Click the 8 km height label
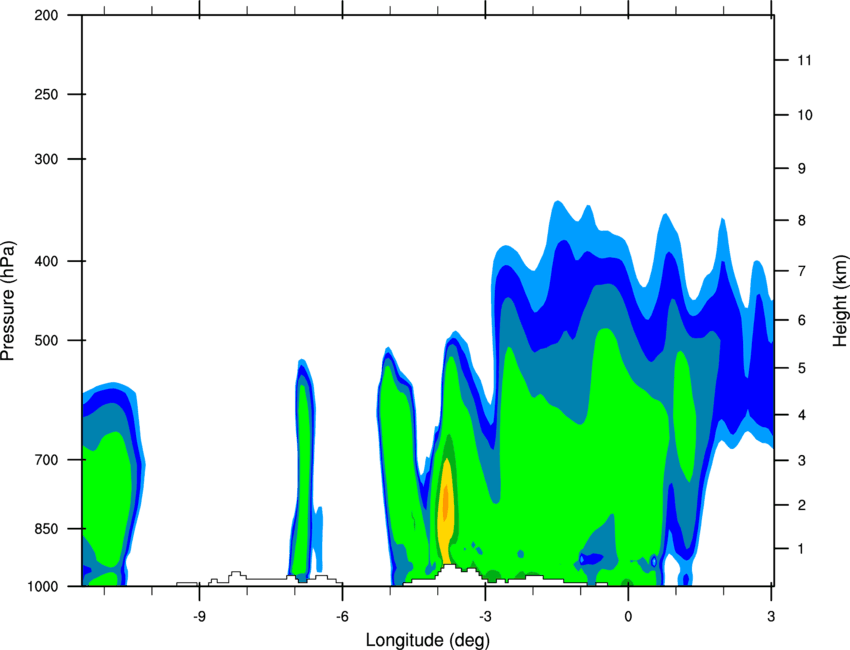 [x=802, y=221]
